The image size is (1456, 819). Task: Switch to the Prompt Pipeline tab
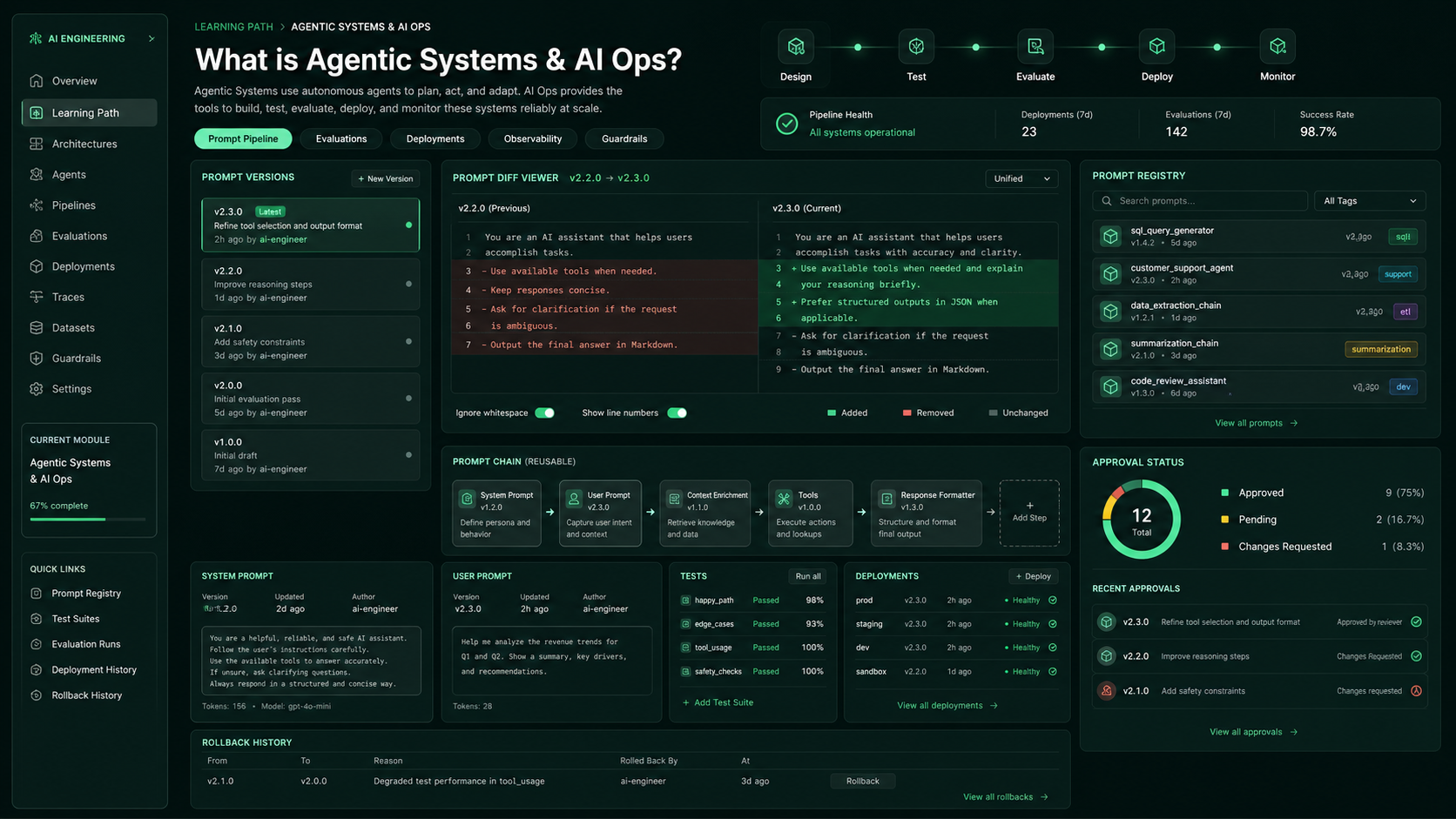coord(243,138)
